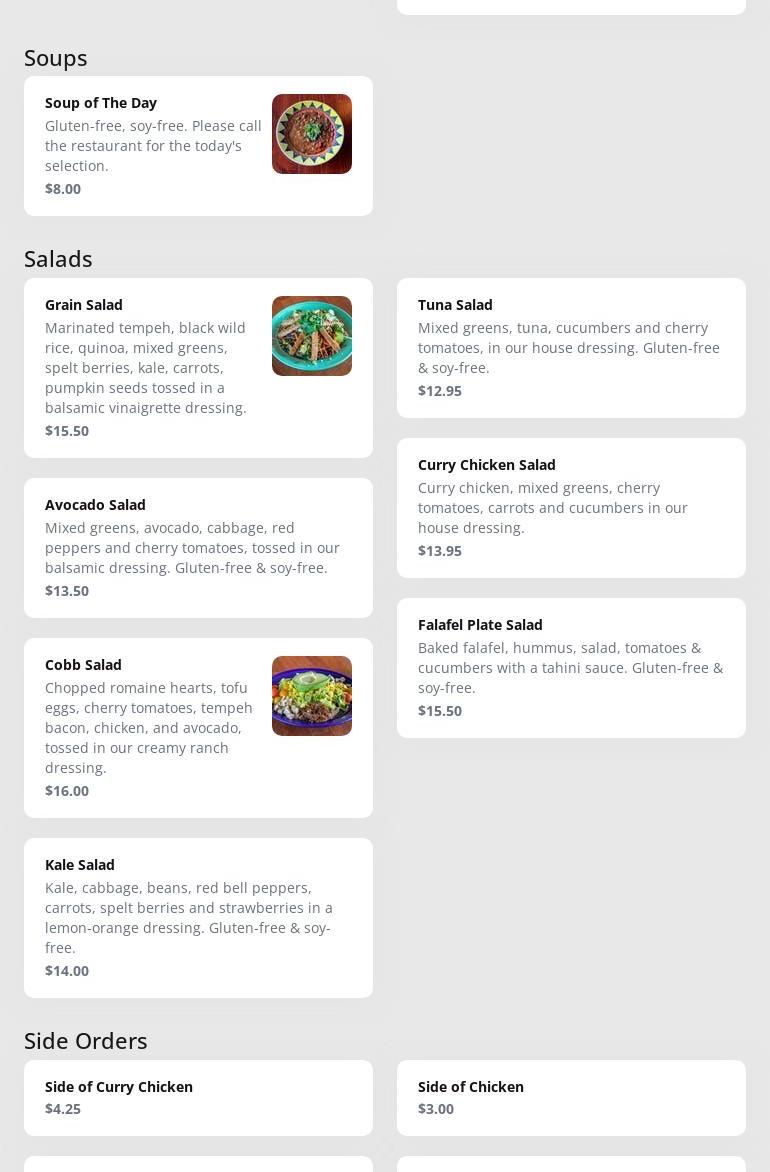
Task: Click the Side Orders heading
Action: (86, 1041)
